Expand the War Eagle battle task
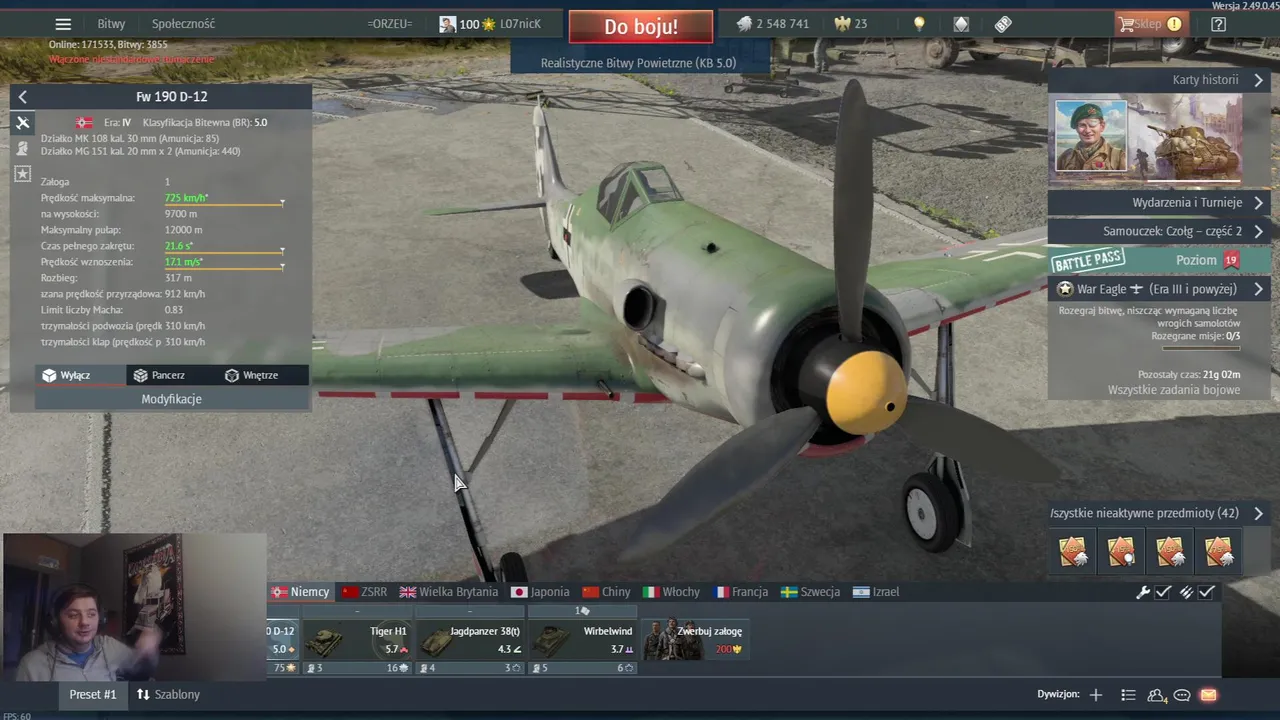The height and width of the screenshot is (720, 1280). pos(1160,289)
